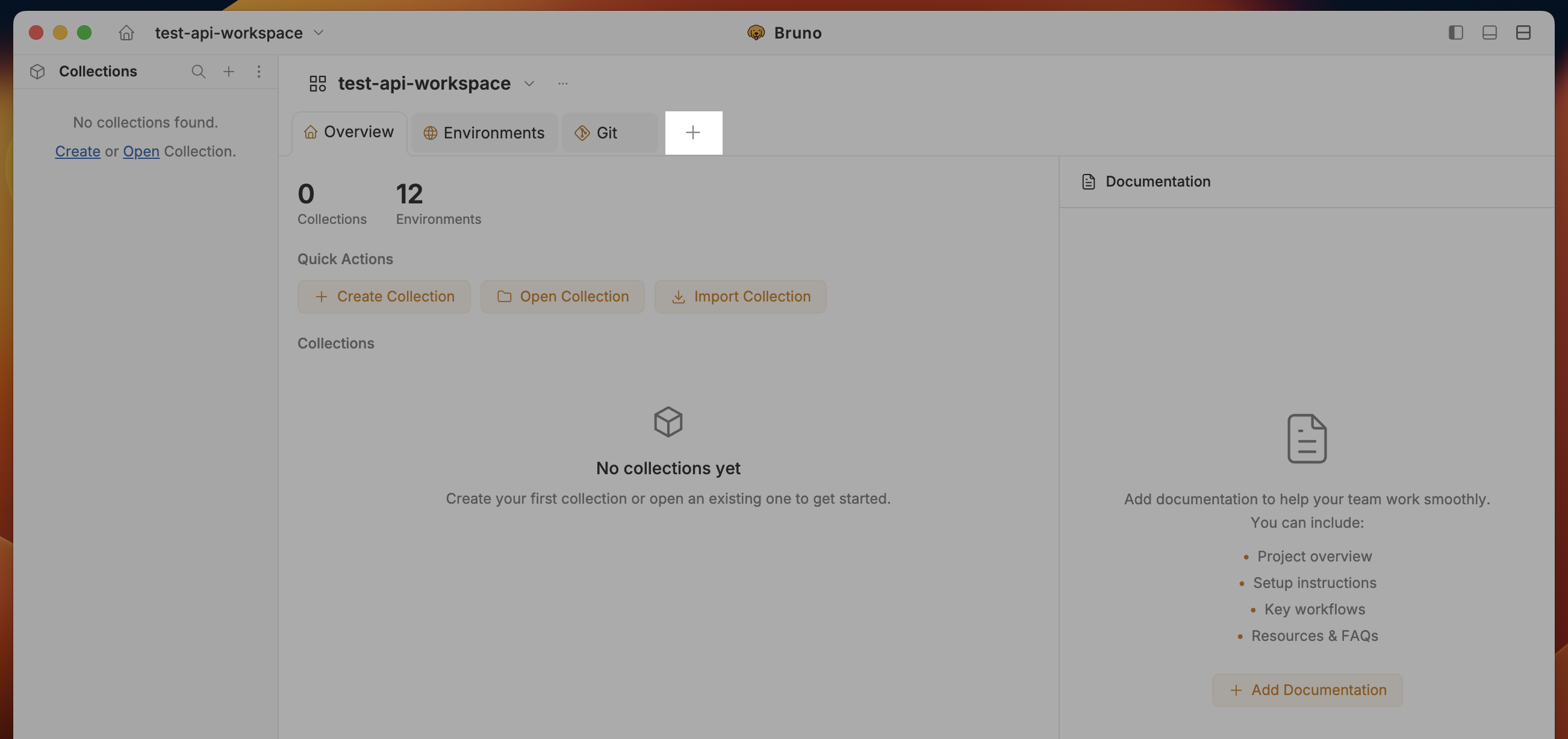Open the collection search icon
1568x739 pixels.
199,71
